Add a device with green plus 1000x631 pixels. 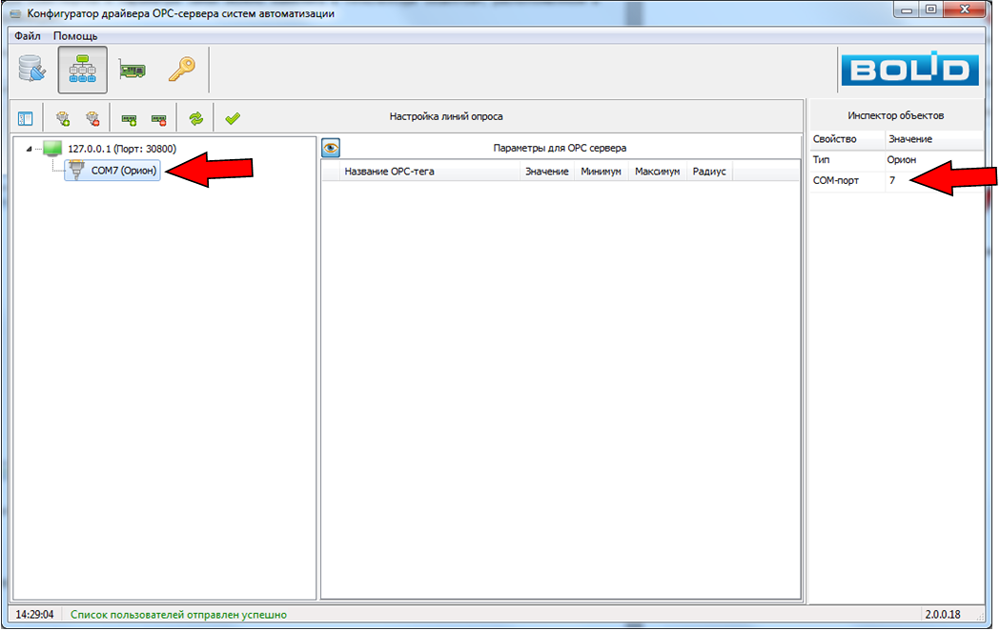[129, 118]
